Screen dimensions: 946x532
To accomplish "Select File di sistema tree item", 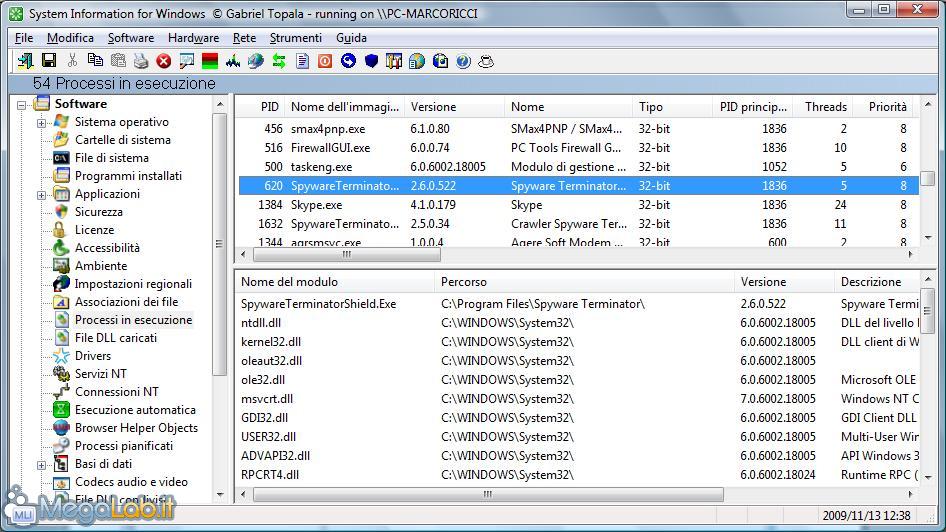I will click(x=112, y=158).
